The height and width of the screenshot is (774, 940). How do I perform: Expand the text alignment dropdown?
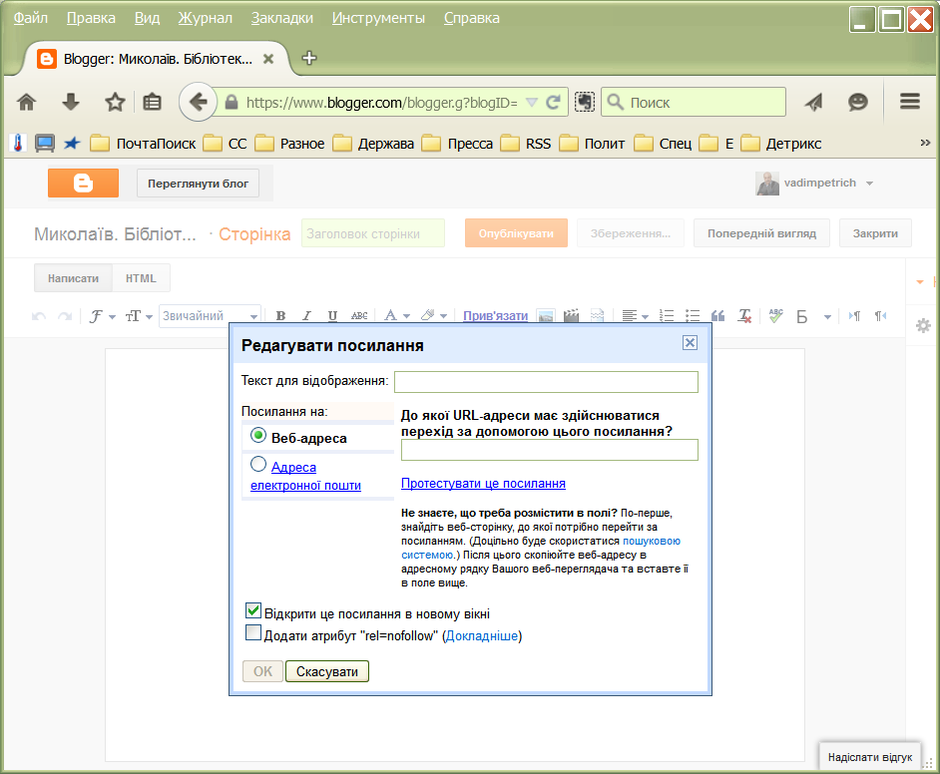(x=635, y=316)
